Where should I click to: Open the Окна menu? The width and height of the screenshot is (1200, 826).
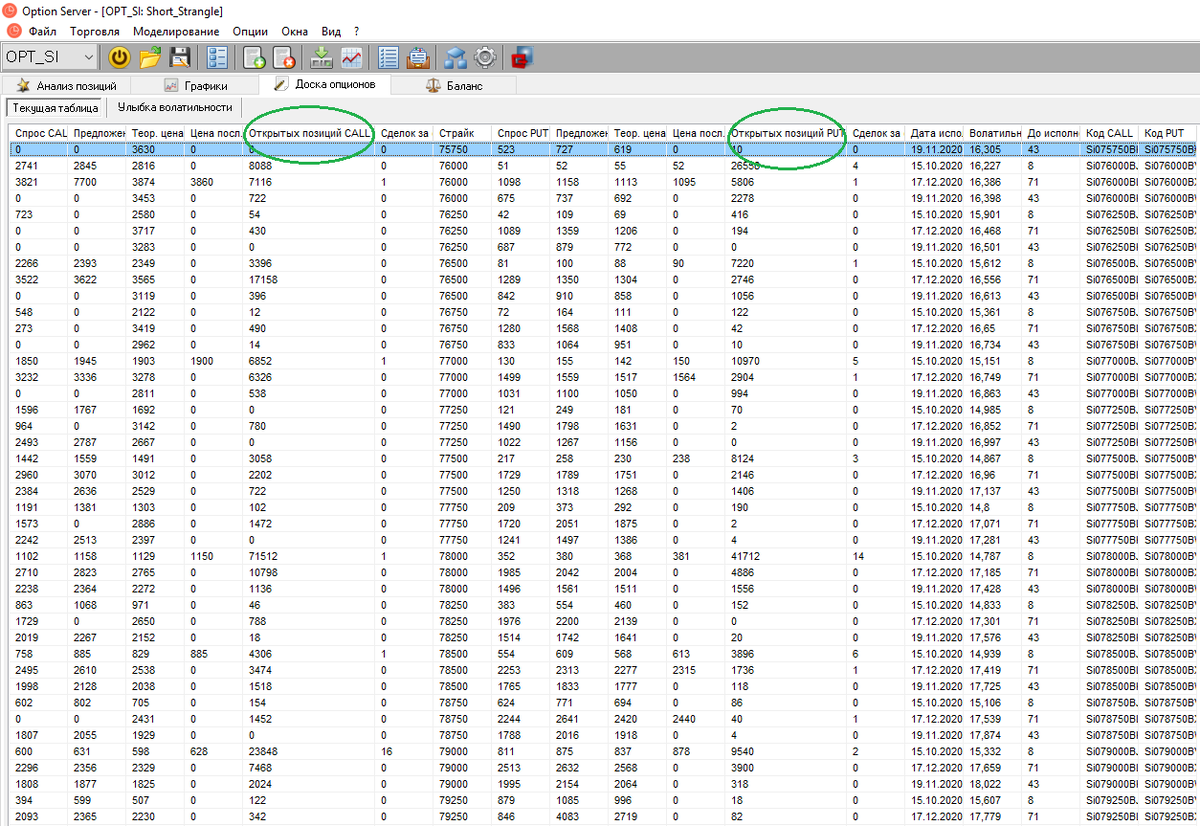[294, 31]
